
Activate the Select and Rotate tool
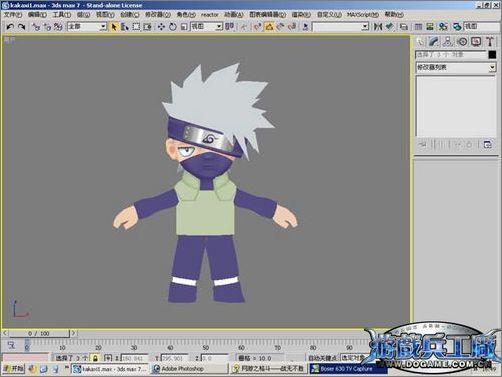coord(173,27)
